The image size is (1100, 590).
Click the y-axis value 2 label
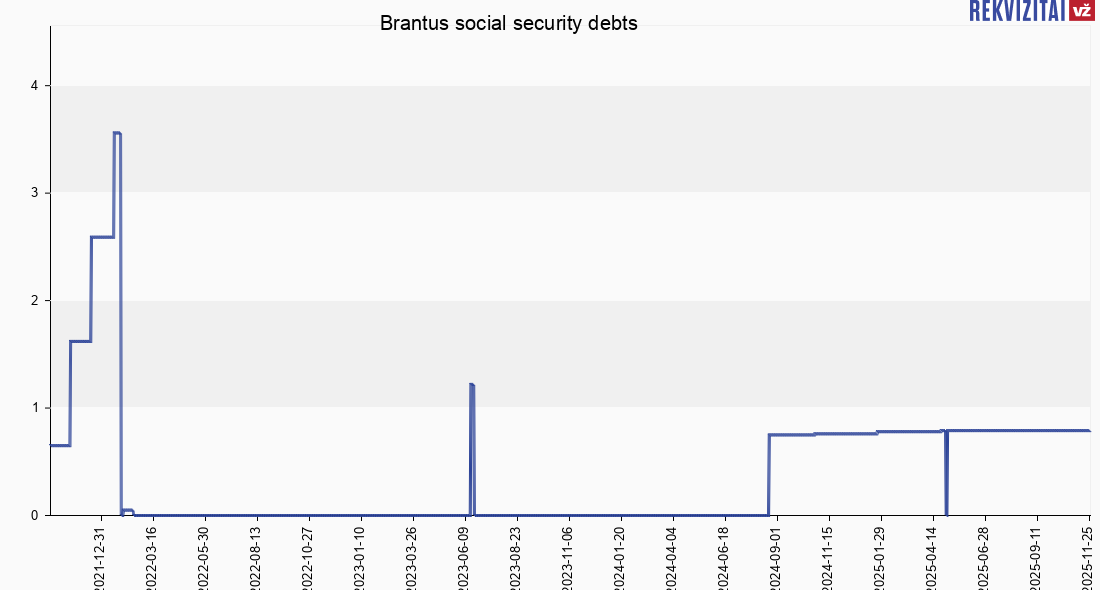click(34, 301)
